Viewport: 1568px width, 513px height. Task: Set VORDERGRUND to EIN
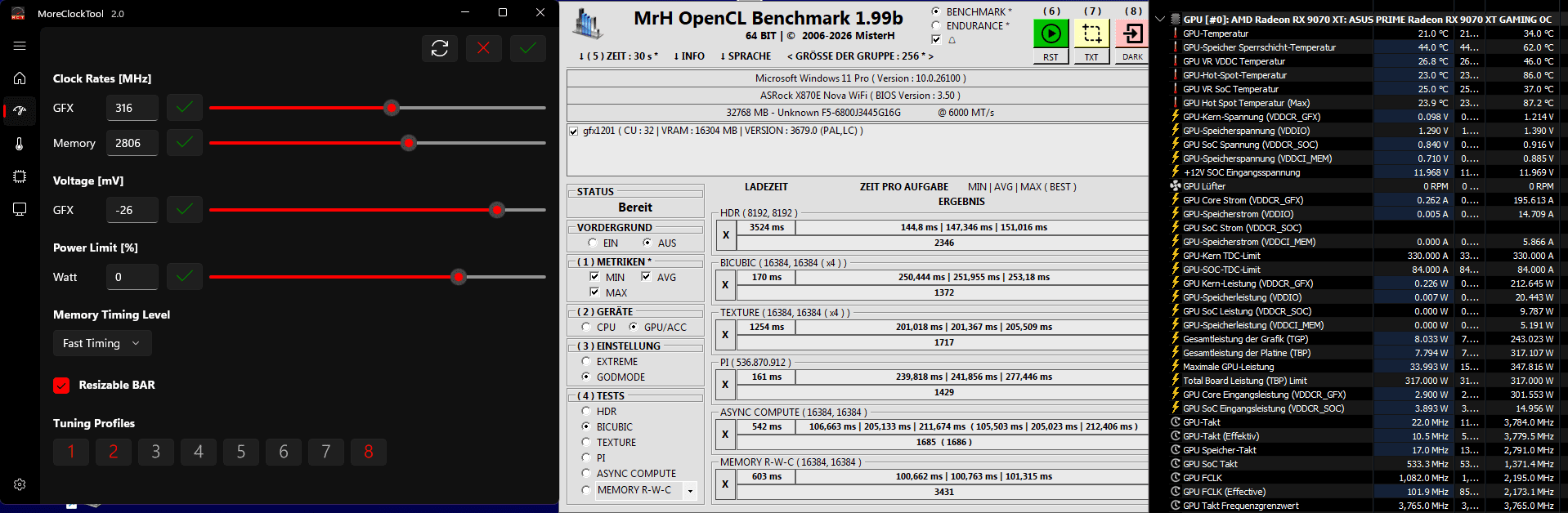coord(593,243)
